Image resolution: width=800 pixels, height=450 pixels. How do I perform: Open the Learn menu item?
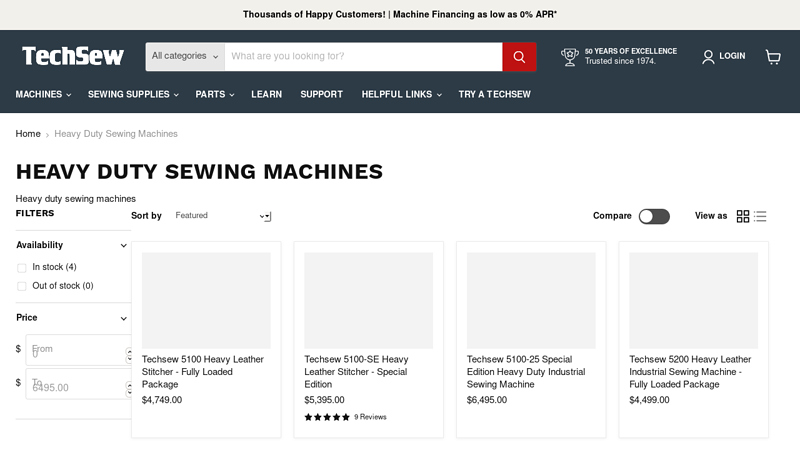(266, 94)
